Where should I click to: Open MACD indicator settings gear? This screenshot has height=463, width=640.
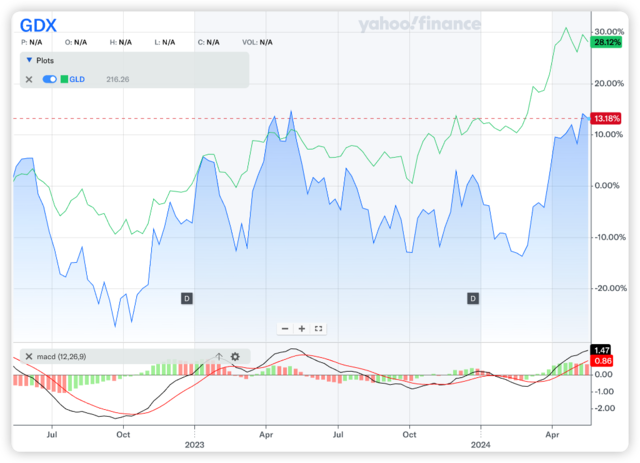(x=235, y=356)
